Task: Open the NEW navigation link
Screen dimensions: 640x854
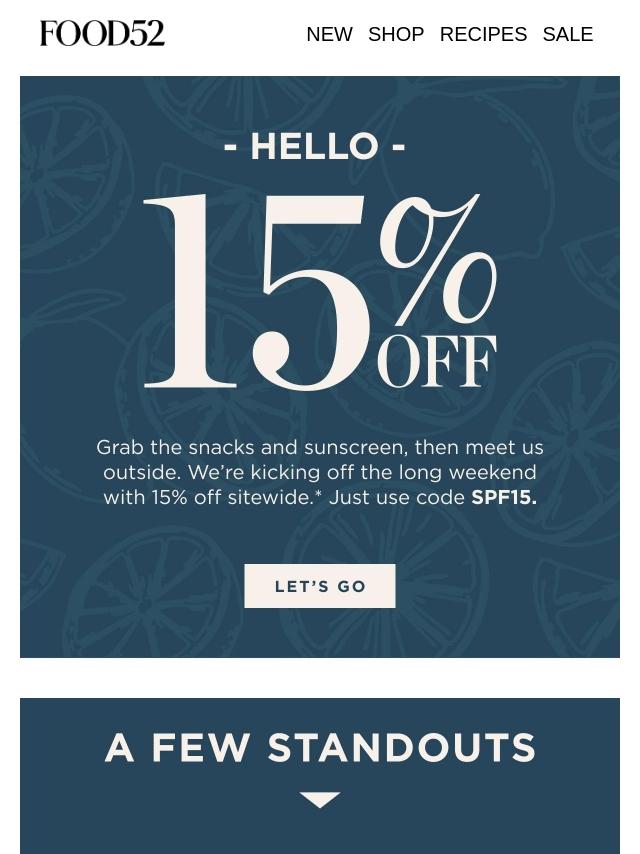Action: [330, 34]
